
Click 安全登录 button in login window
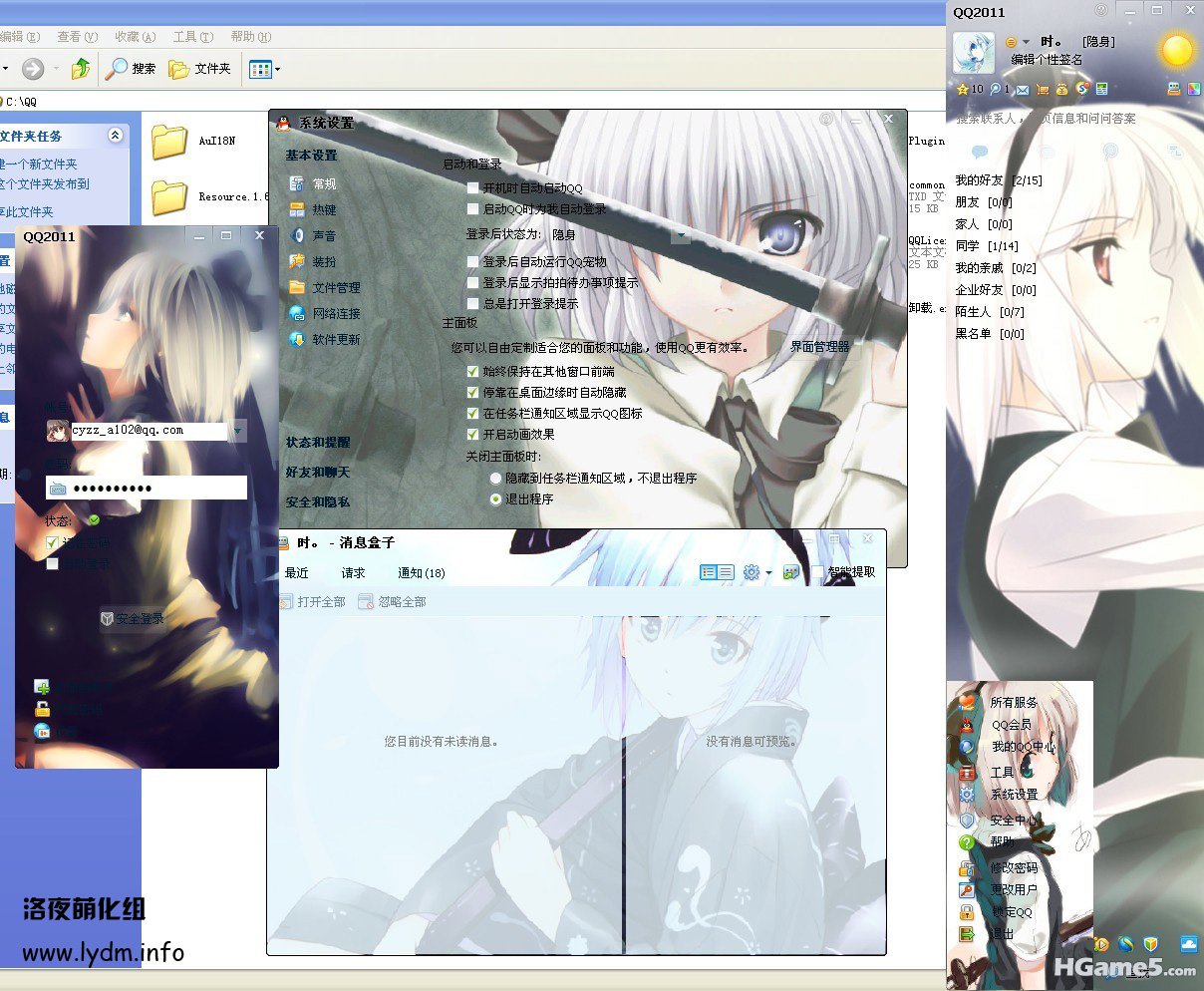(133, 619)
